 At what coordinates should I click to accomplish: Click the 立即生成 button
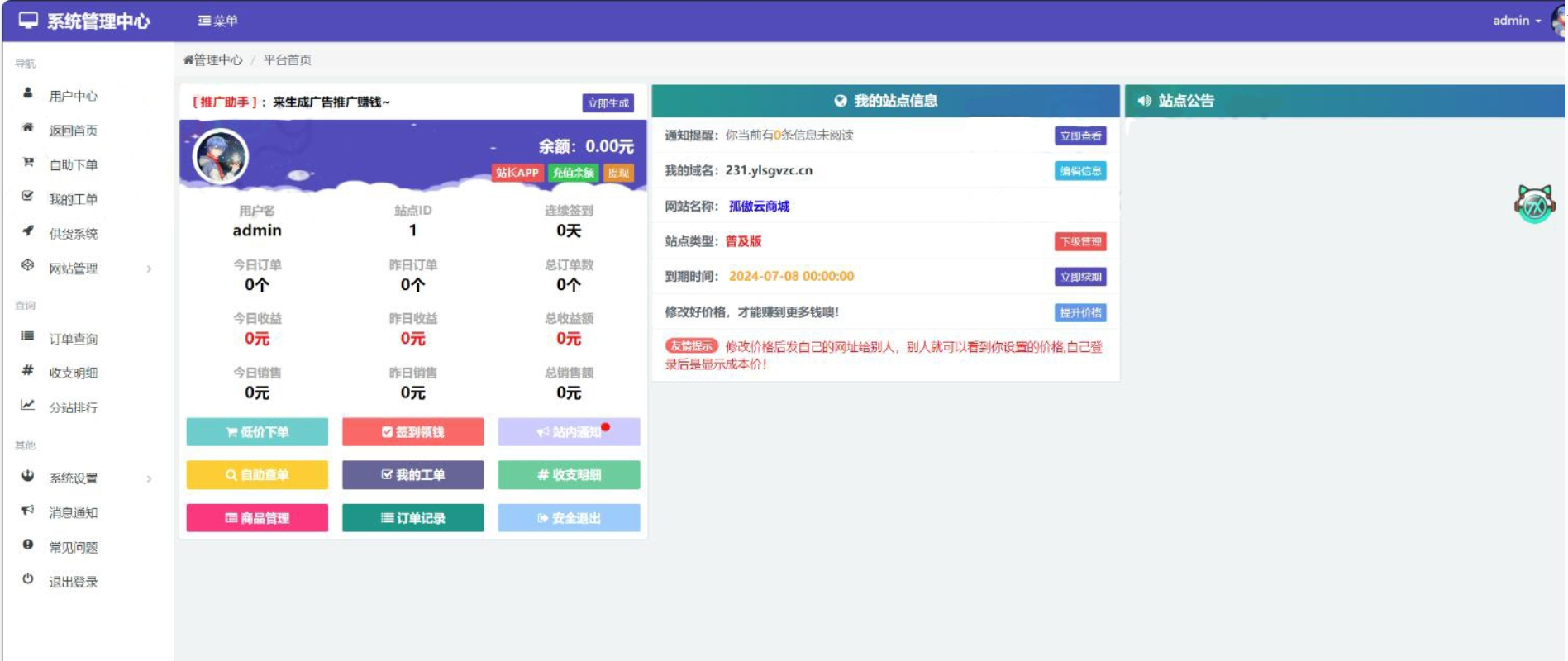(608, 103)
